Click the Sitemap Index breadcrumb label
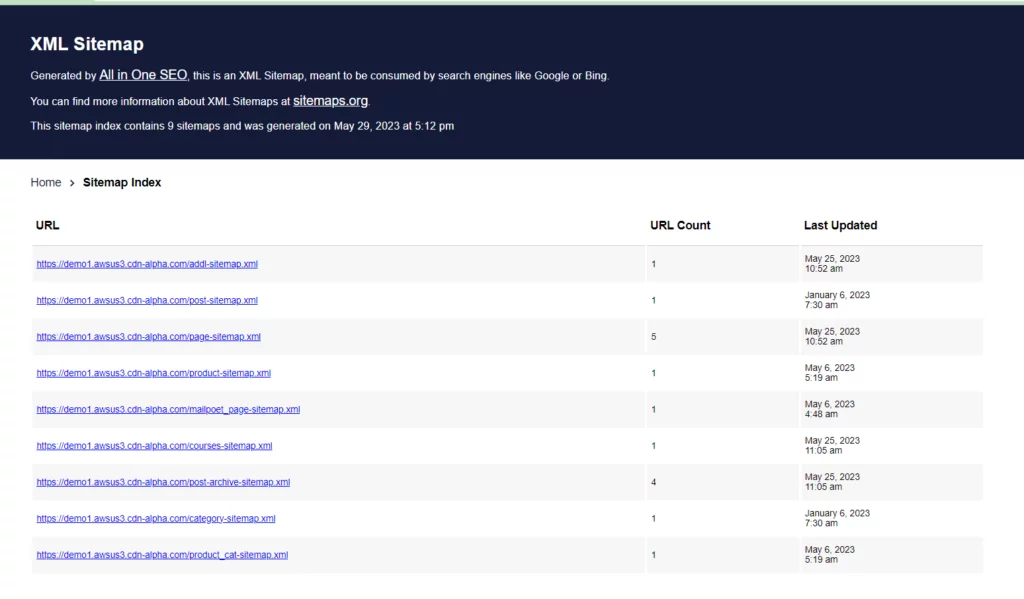The height and width of the screenshot is (599, 1024). click(122, 182)
